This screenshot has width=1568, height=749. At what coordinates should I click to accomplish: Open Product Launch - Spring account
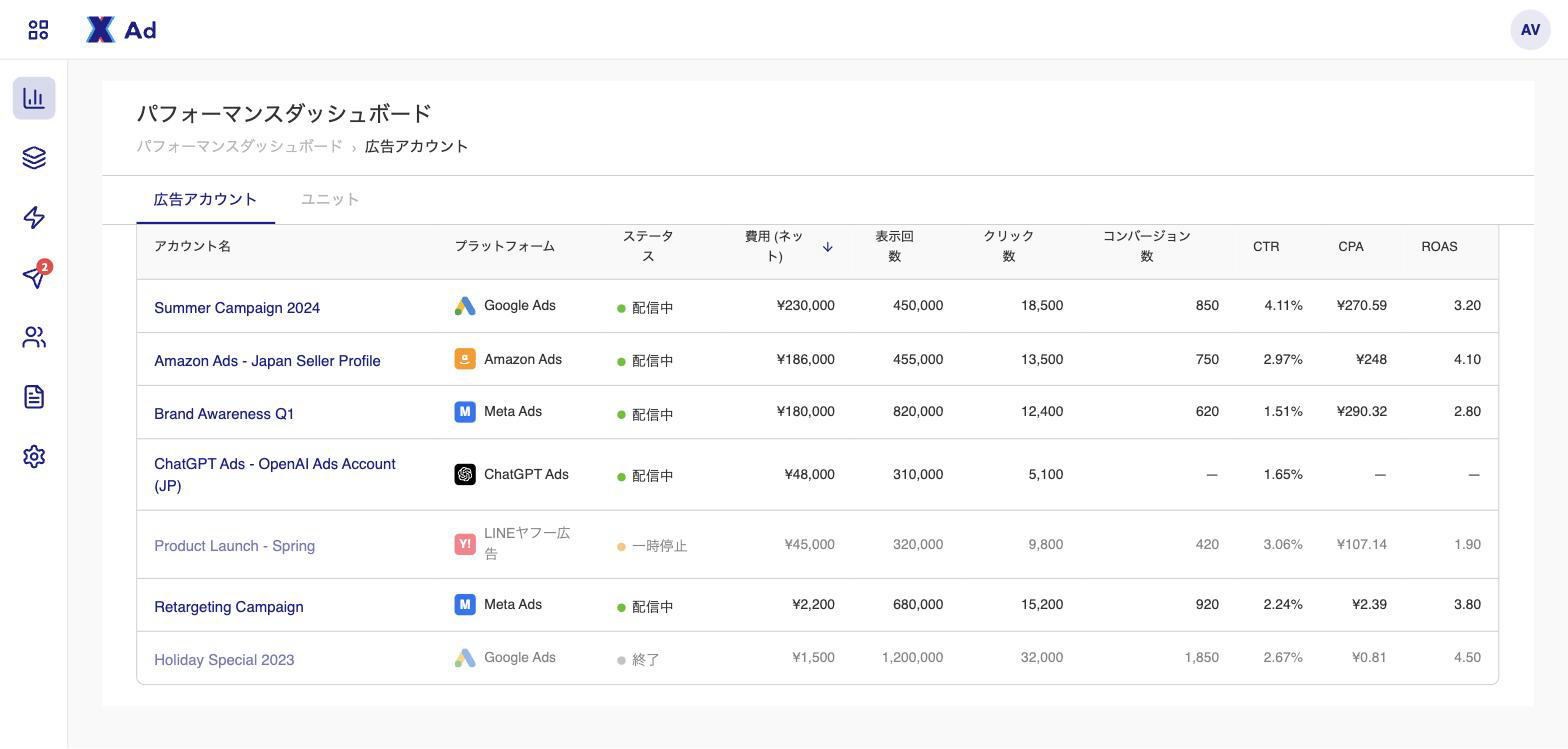234,546
